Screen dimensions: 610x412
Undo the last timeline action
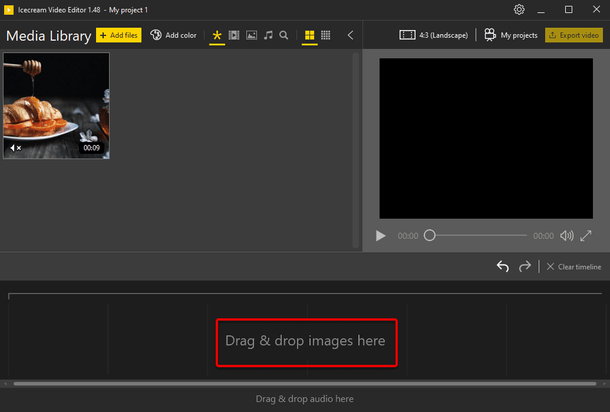click(503, 266)
